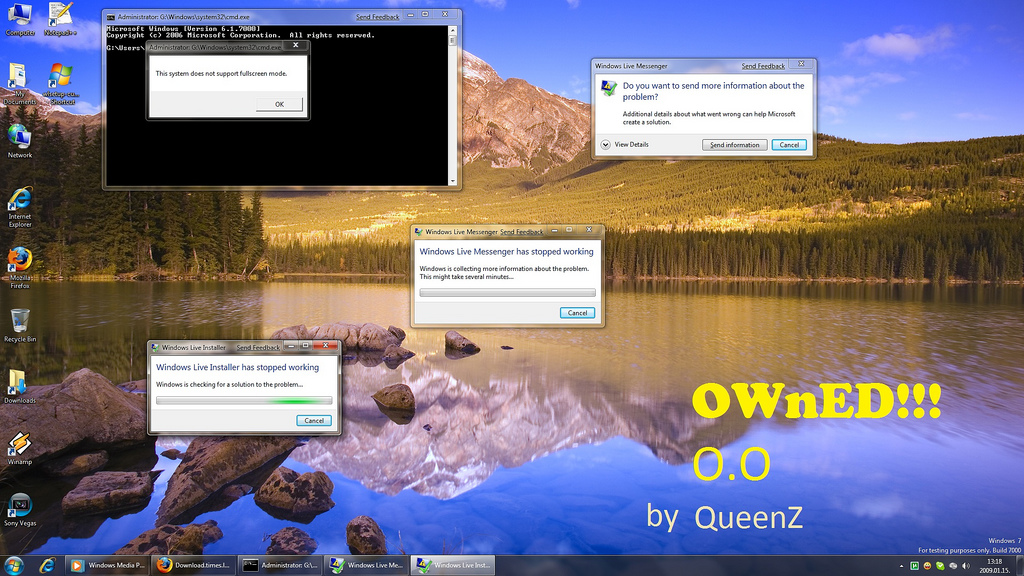Close the fullscreen mode error dialog
The height and width of the screenshot is (576, 1024).
[296, 46]
